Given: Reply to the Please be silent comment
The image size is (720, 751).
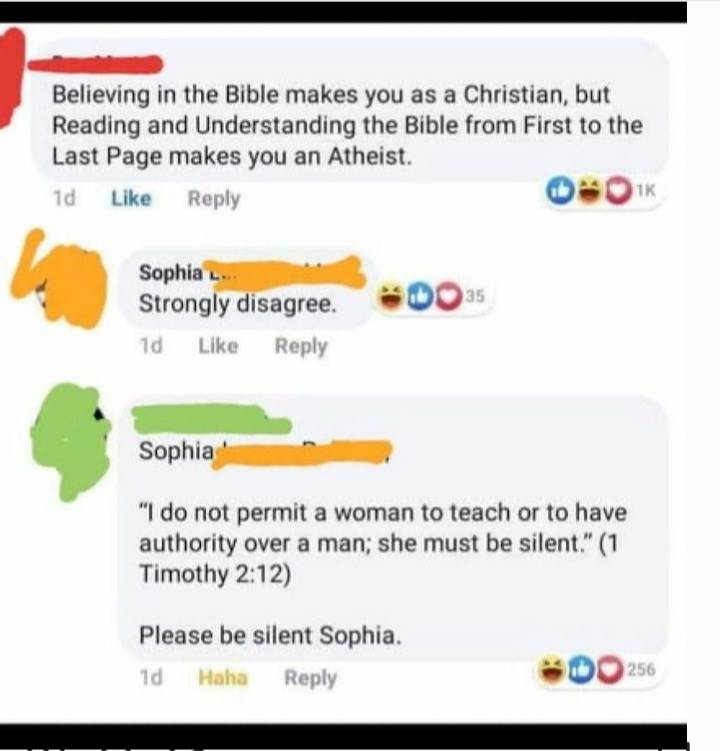Looking at the screenshot, I should click(x=310, y=678).
